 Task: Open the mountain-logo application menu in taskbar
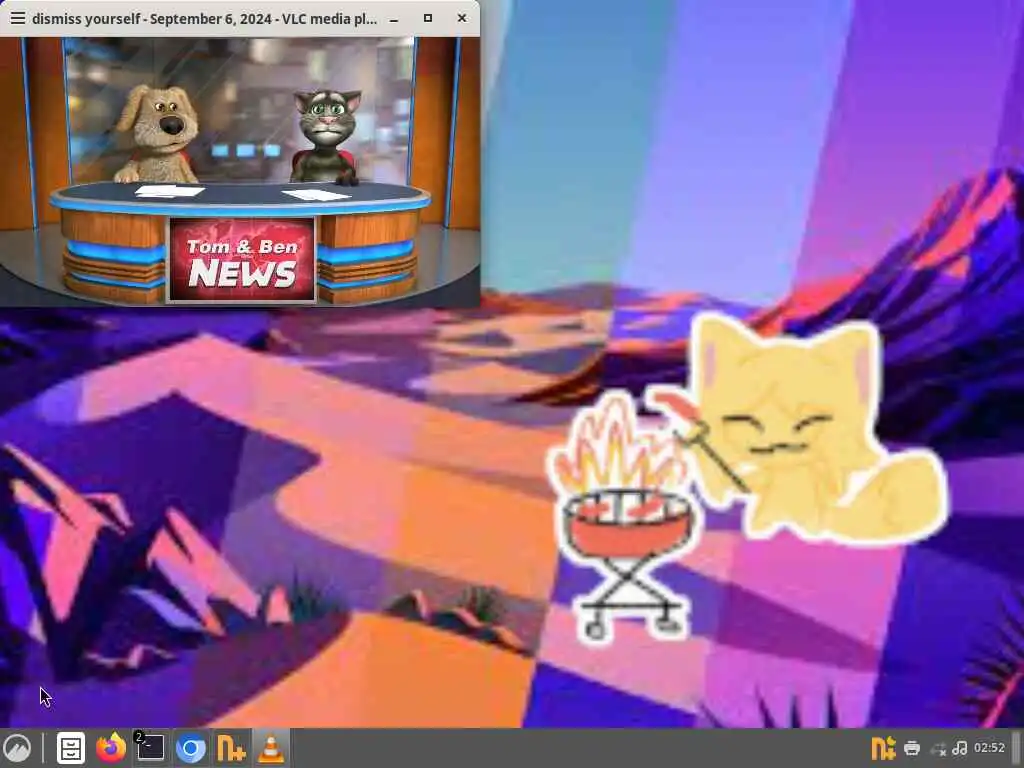(x=17, y=748)
